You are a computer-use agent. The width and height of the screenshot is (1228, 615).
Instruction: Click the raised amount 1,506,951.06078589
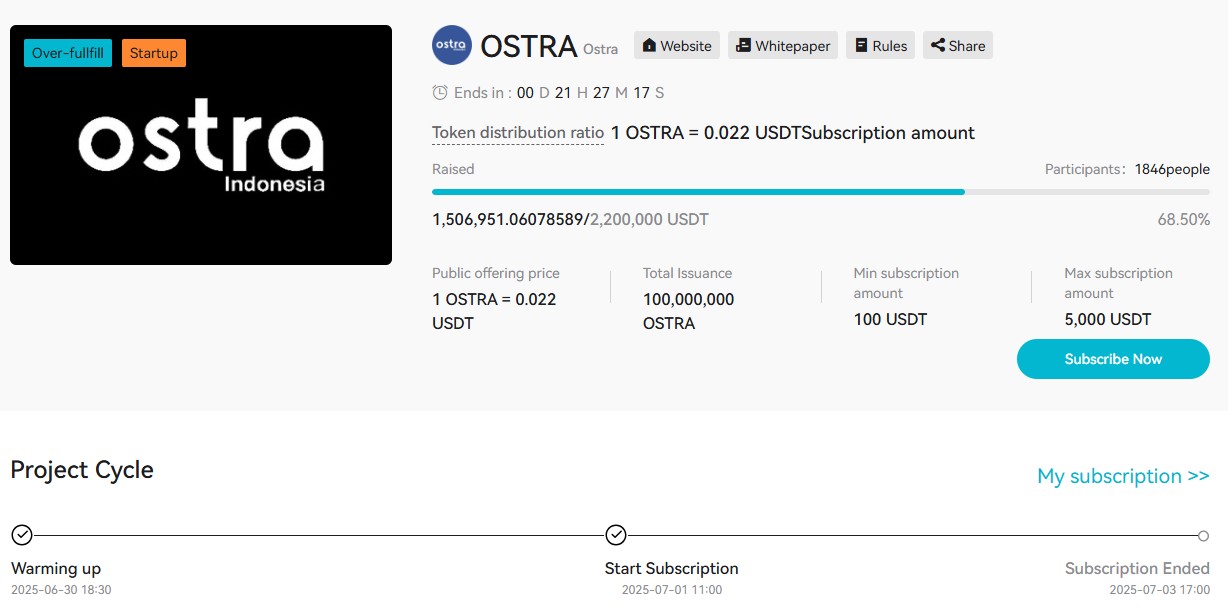[508, 219]
